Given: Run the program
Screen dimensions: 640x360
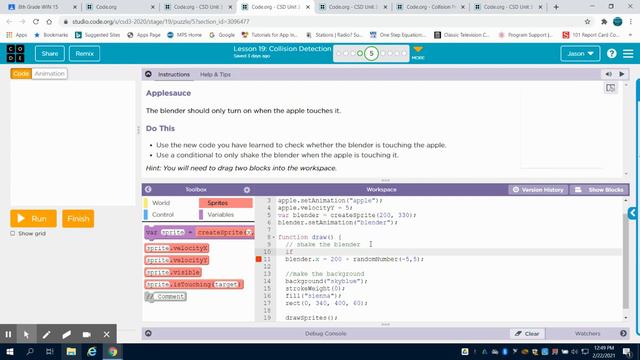Looking at the screenshot, I should (33, 219).
